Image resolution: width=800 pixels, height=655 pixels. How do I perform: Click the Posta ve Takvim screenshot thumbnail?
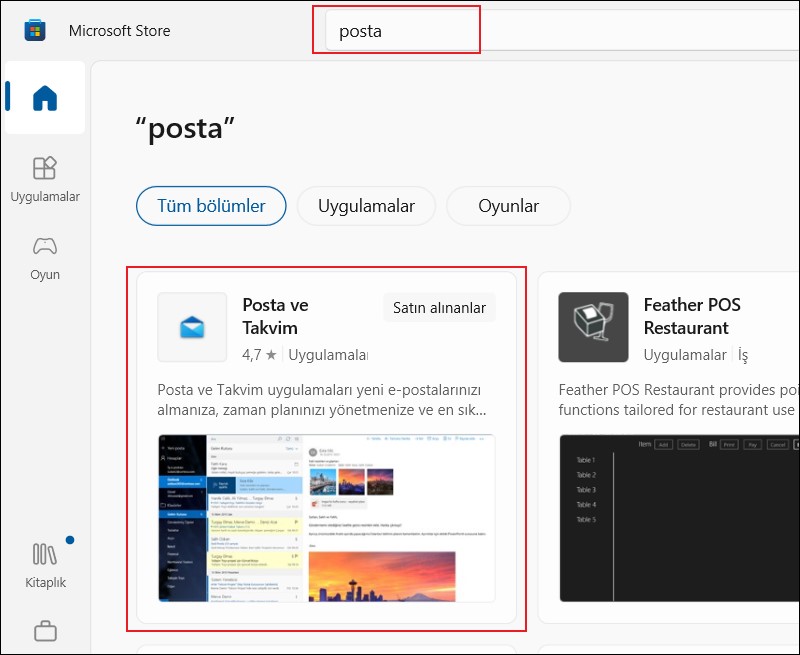(327, 518)
